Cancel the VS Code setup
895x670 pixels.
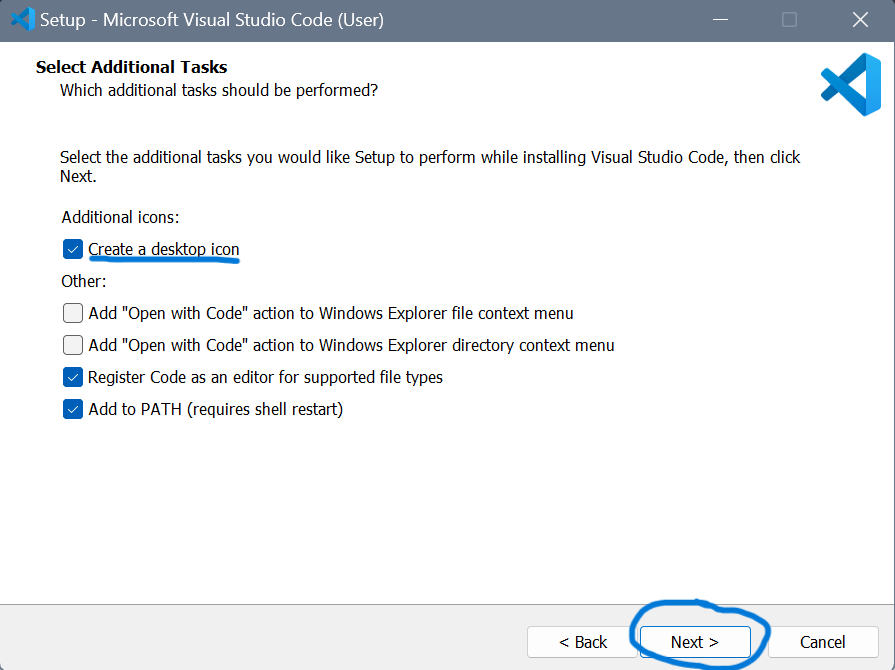pyautogui.click(x=823, y=642)
